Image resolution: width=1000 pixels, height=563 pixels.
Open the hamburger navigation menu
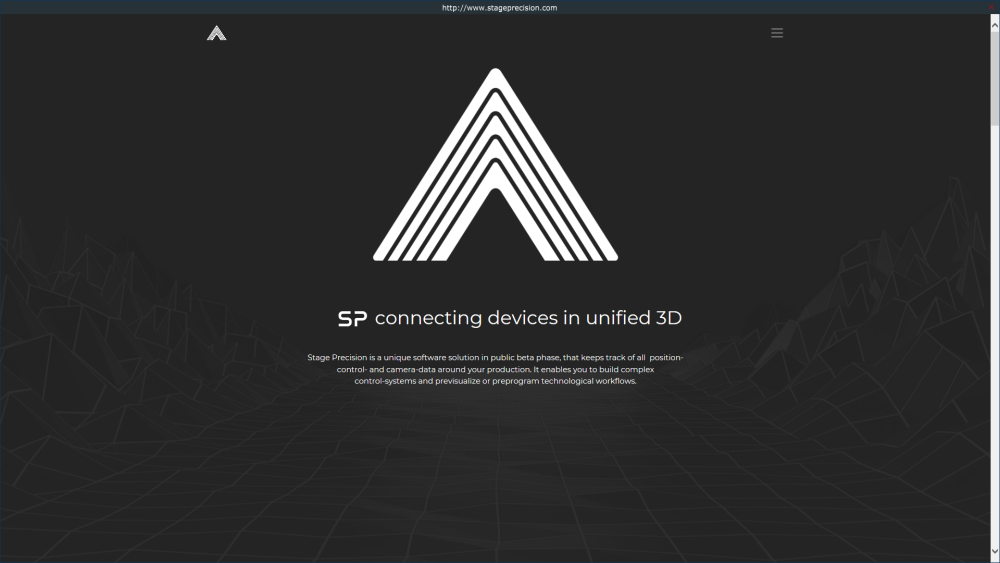tap(777, 33)
